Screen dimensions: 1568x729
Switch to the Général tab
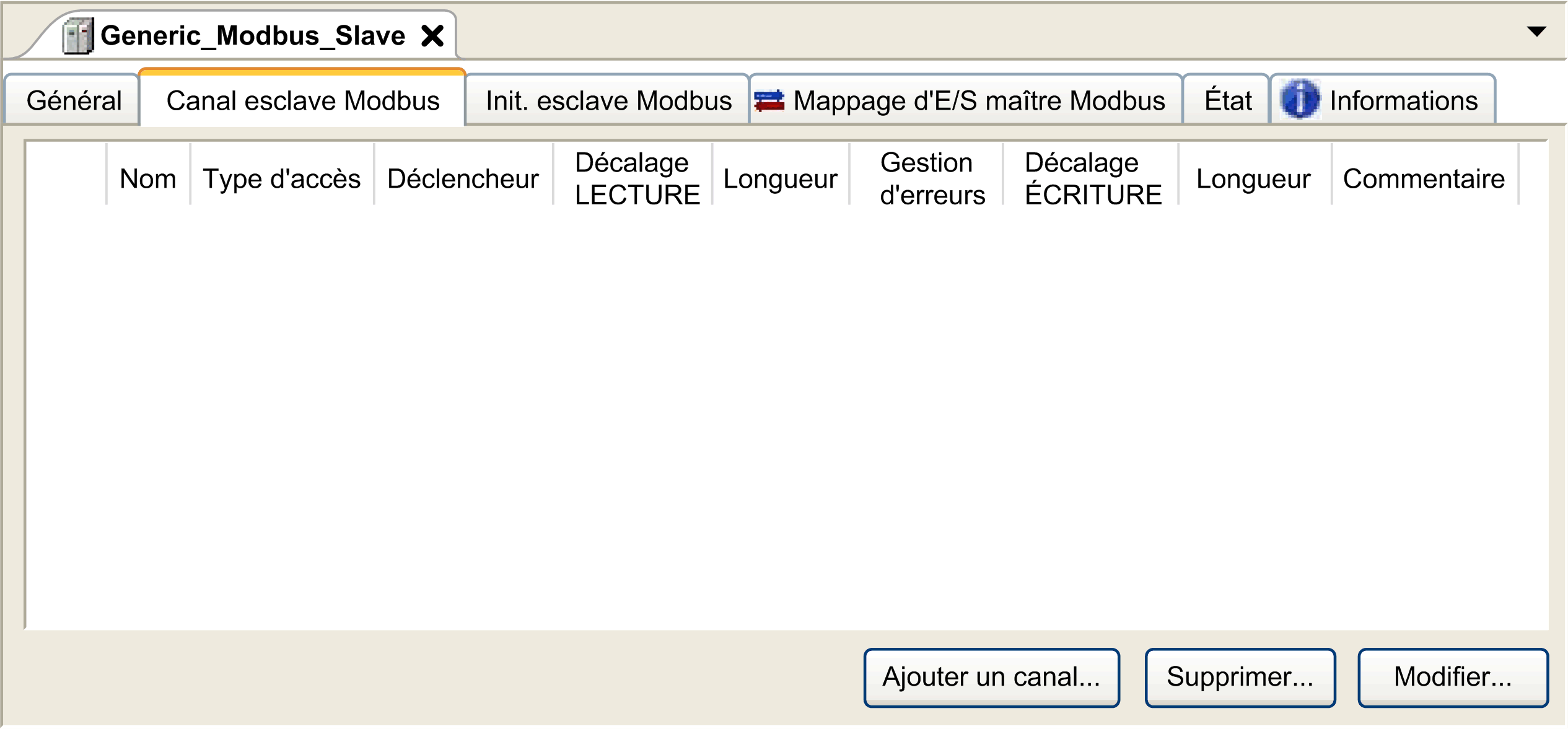pos(73,100)
